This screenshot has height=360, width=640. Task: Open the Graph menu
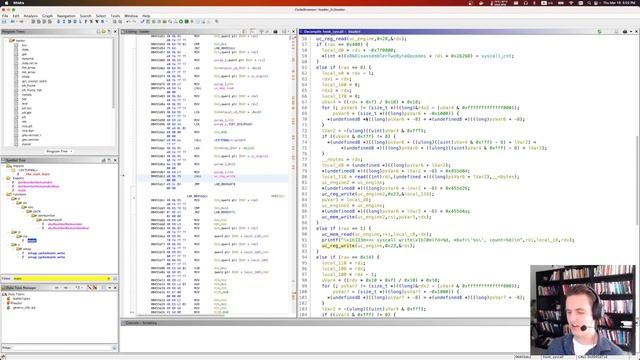(47, 16)
